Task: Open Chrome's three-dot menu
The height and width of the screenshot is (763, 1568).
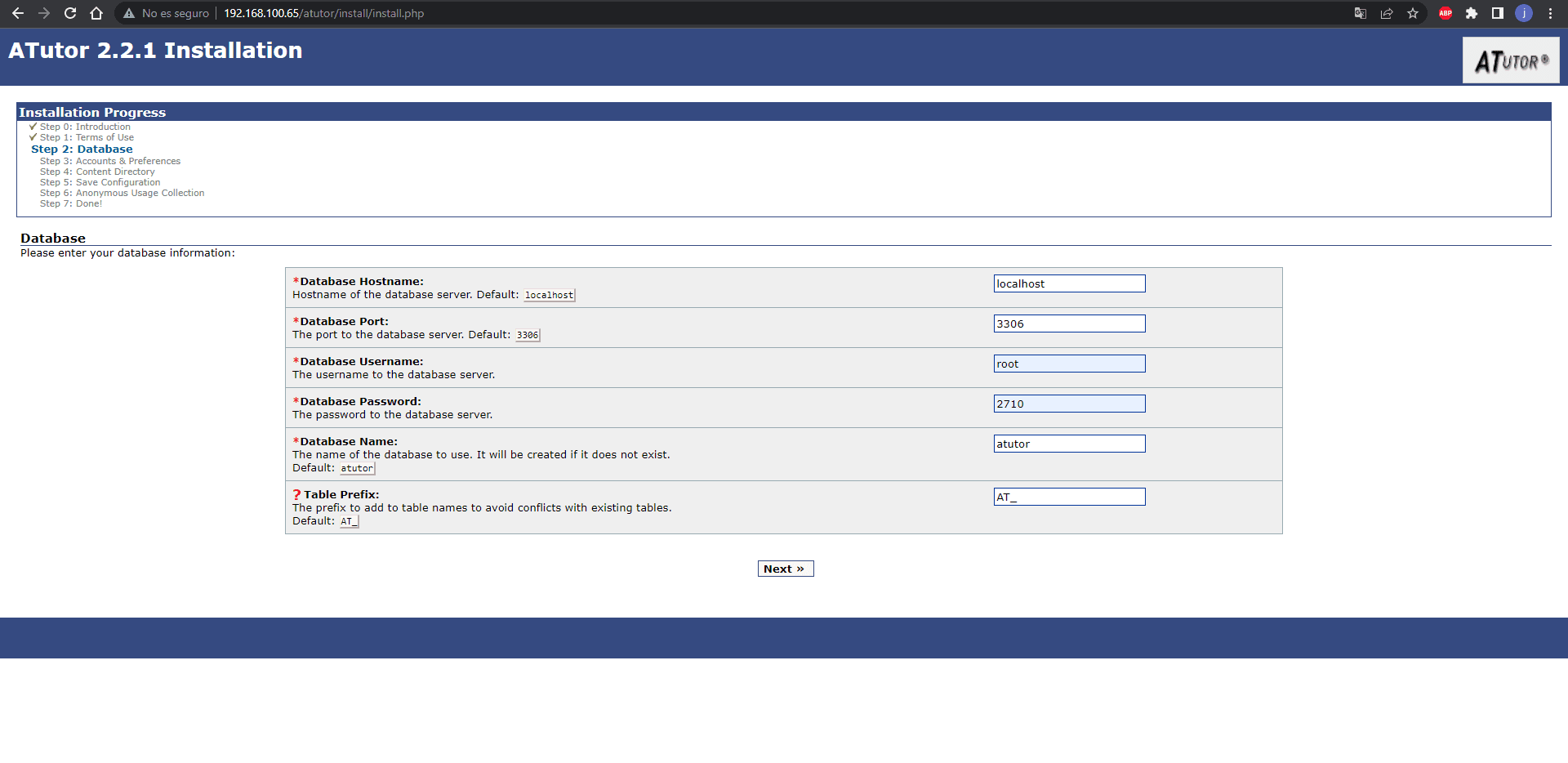Action: click(1550, 13)
